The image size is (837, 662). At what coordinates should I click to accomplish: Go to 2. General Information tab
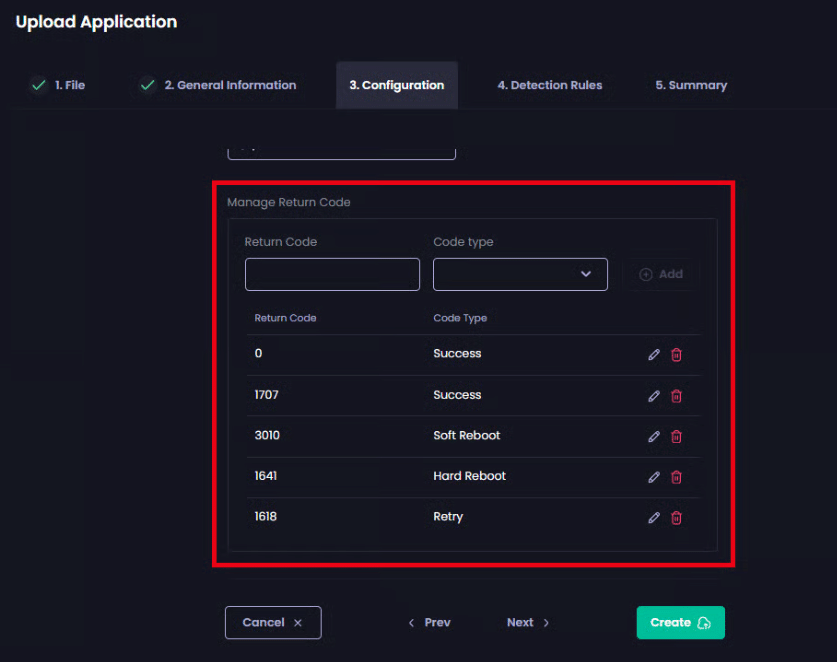click(x=218, y=85)
